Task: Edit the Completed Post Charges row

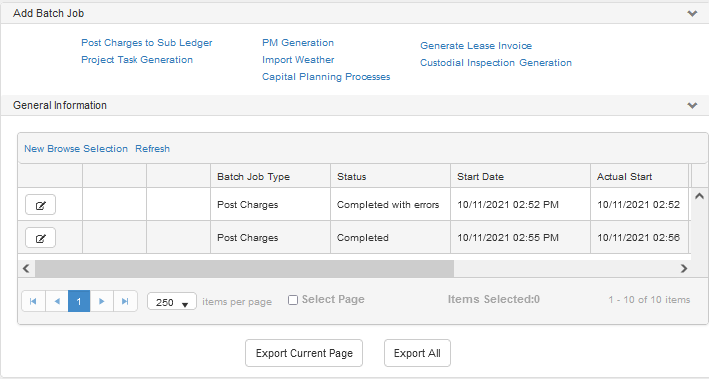Action: coord(40,238)
